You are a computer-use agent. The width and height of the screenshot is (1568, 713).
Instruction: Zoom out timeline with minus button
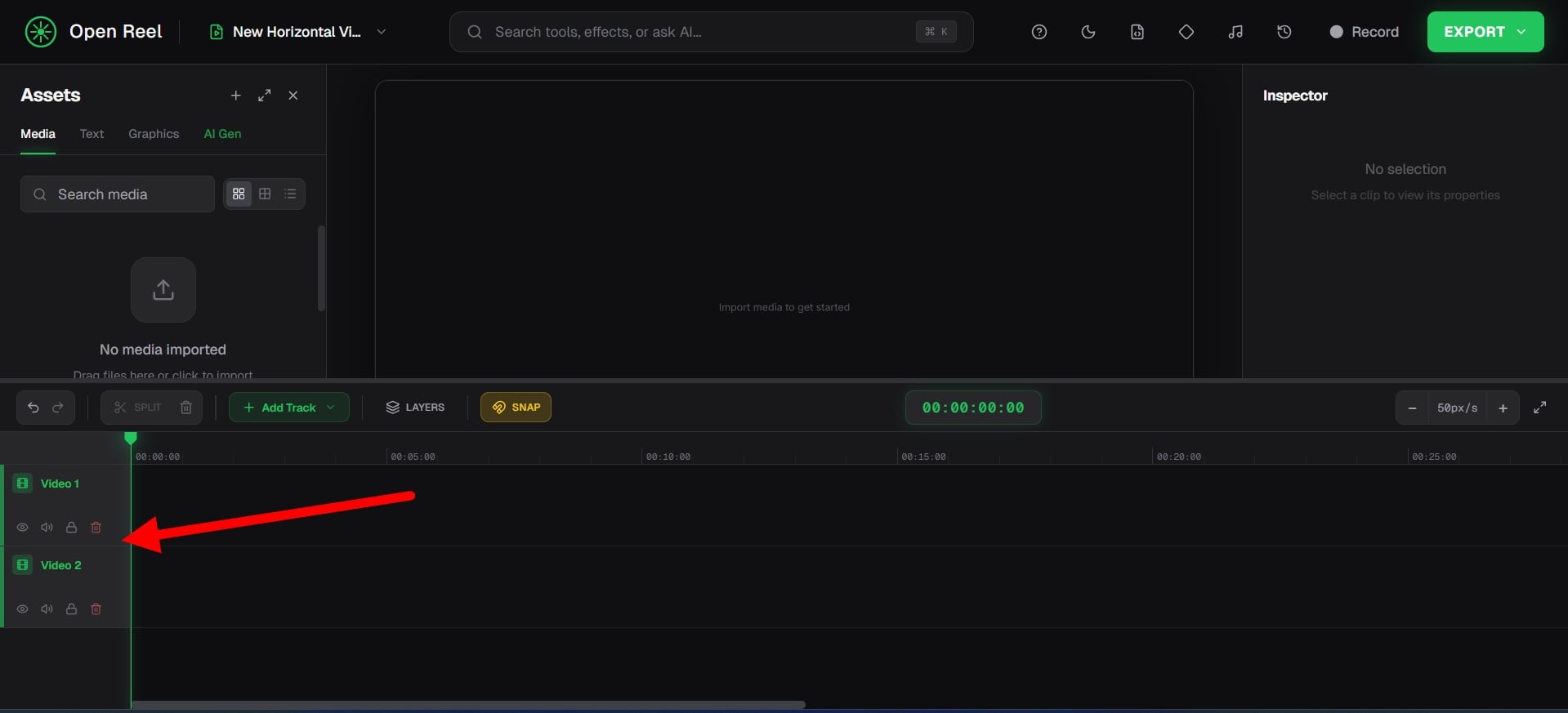[x=1412, y=408]
